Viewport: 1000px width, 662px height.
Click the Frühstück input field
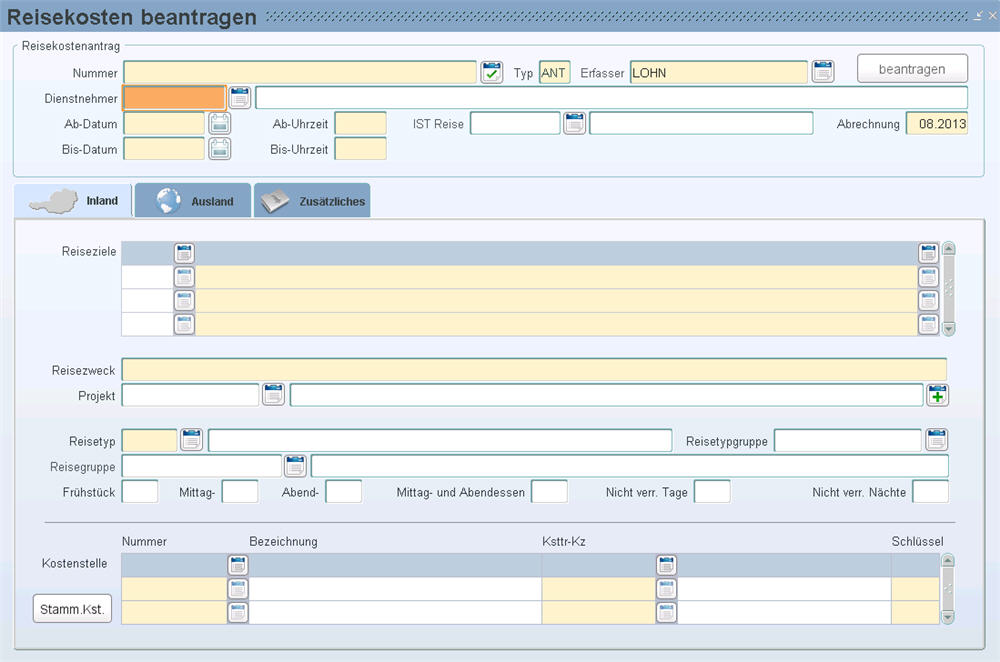point(140,492)
